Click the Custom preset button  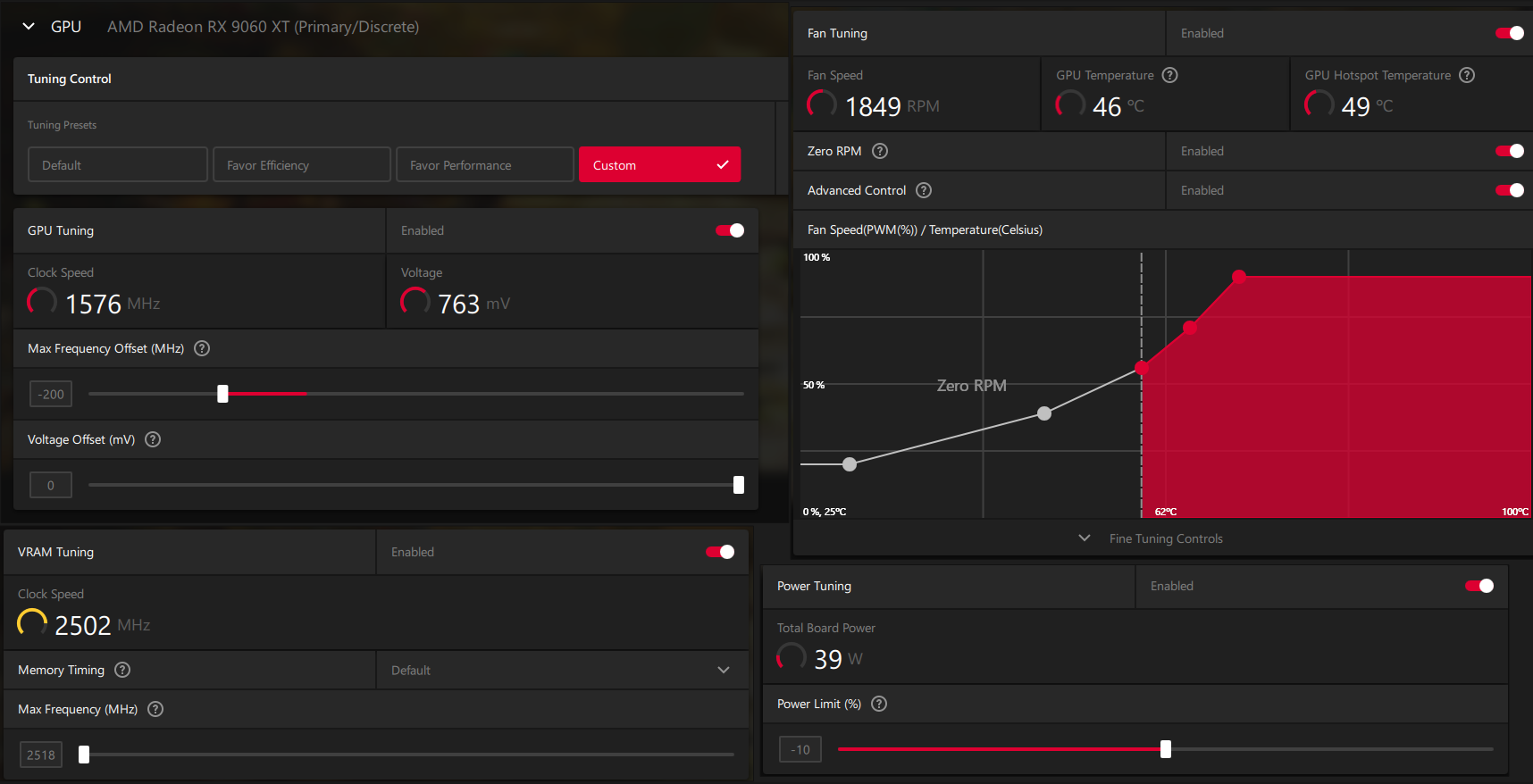659,165
